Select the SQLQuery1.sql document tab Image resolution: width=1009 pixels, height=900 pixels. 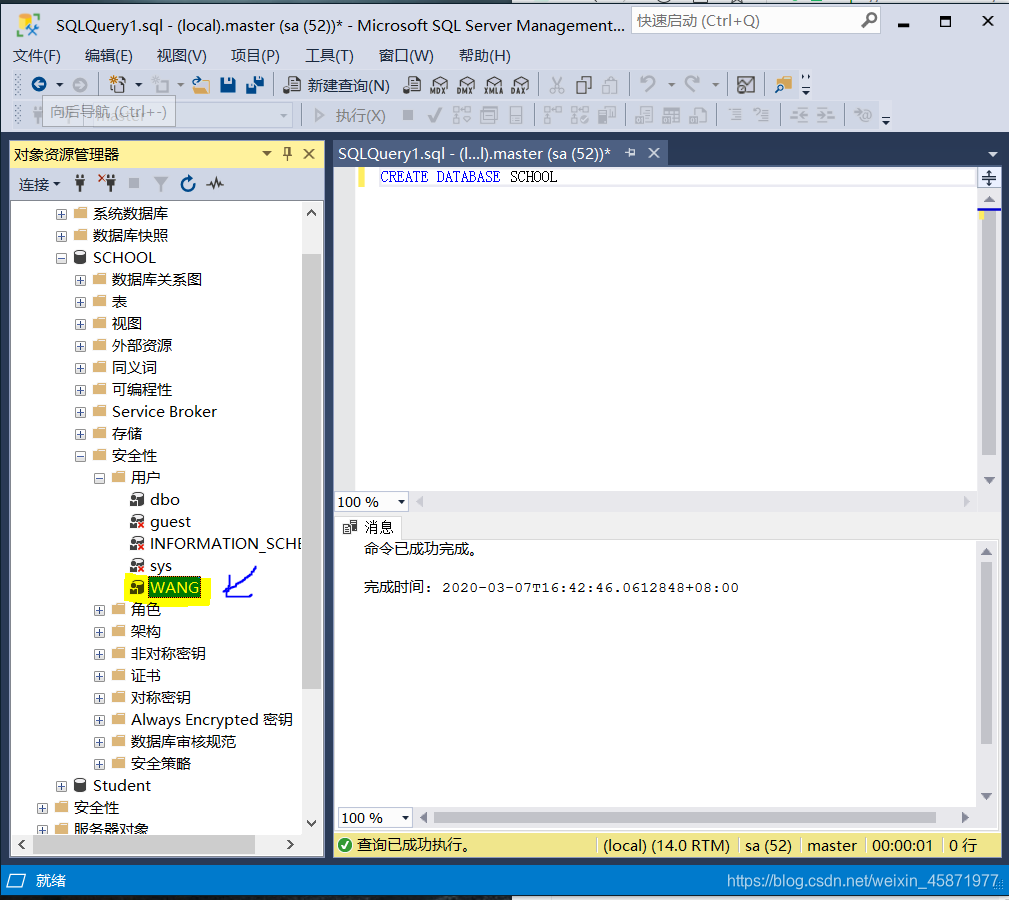(474, 154)
